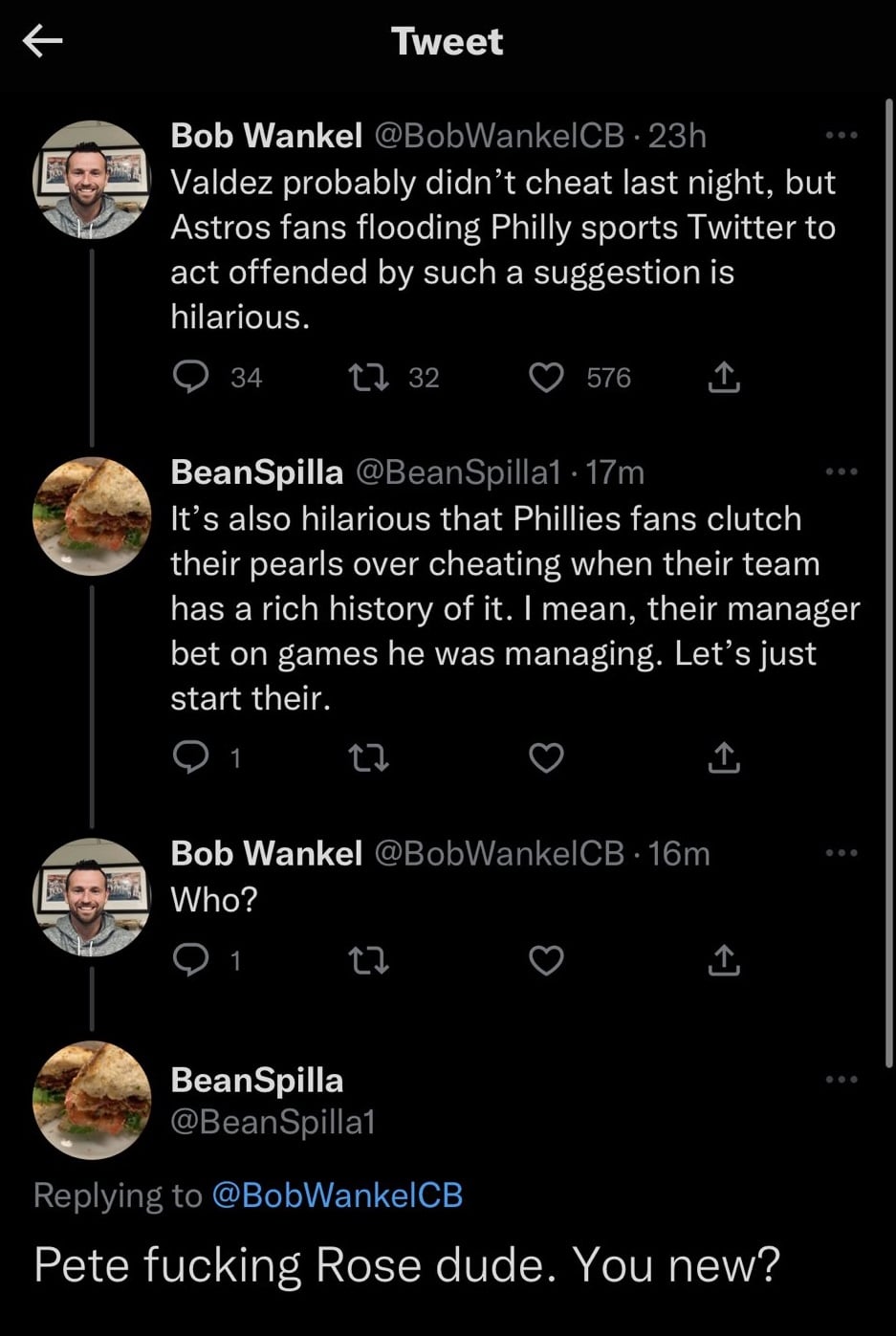Viewport: 896px width, 1336px height.
Task: Like BeanSpilla's Phillies fans tweet
Action: [546, 758]
